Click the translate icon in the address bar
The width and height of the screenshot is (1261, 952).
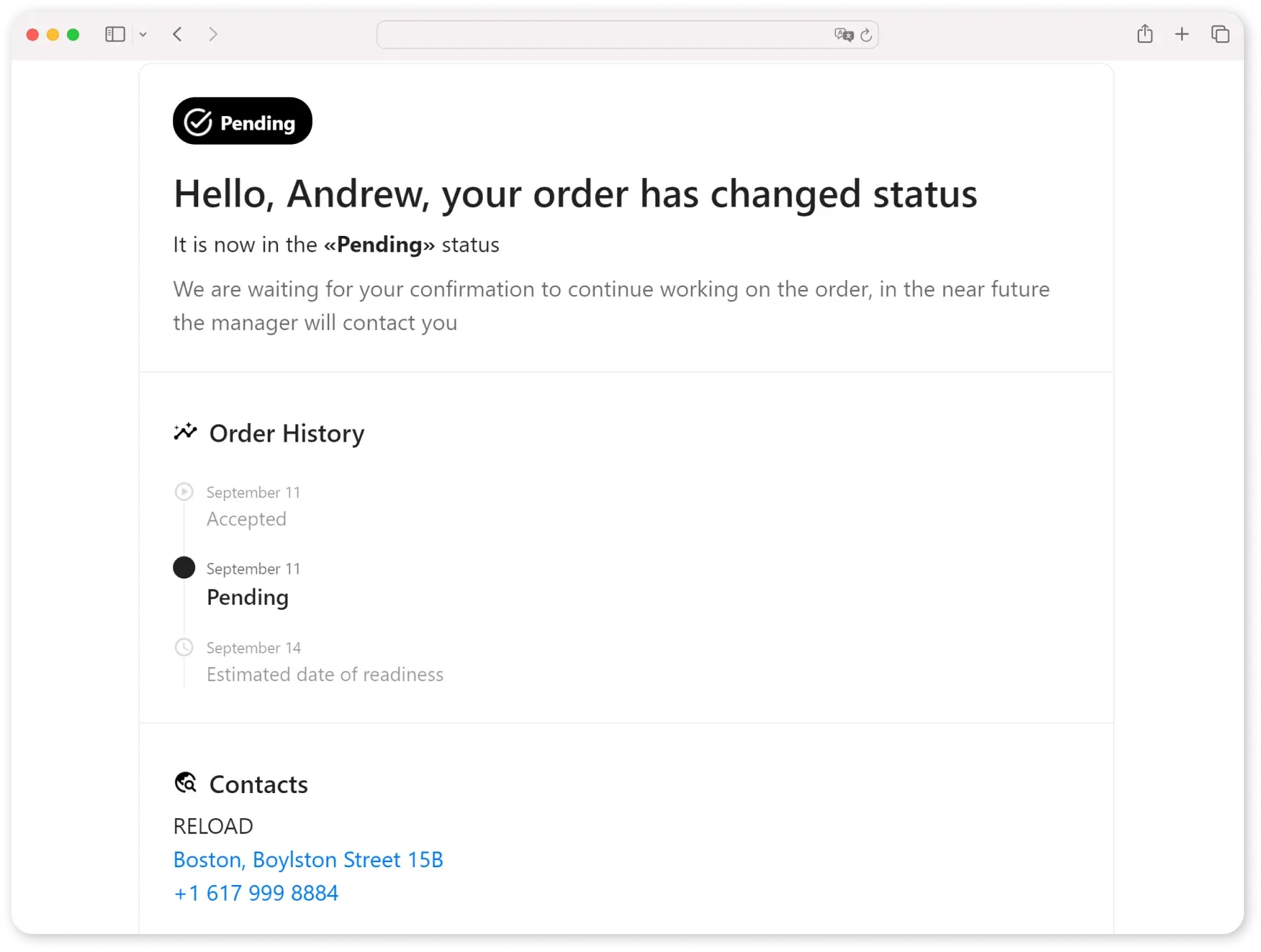click(x=844, y=35)
